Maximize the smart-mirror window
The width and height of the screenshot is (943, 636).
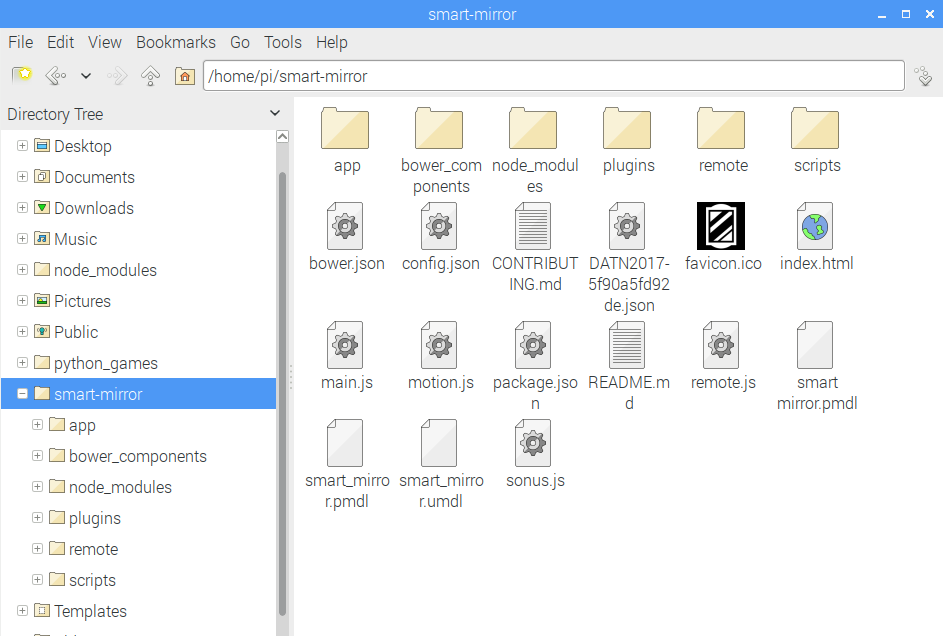click(x=906, y=14)
